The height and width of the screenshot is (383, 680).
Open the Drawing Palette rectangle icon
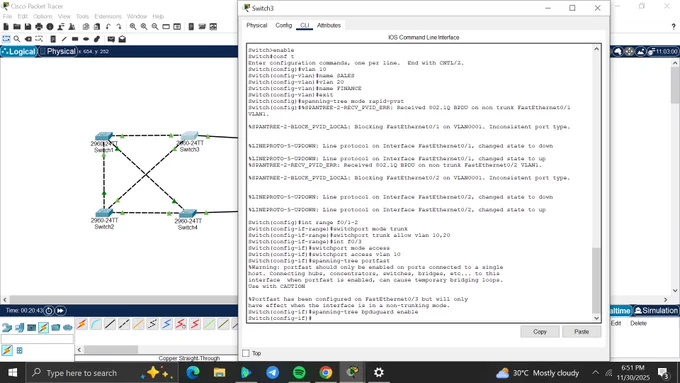tap(166, 27)
